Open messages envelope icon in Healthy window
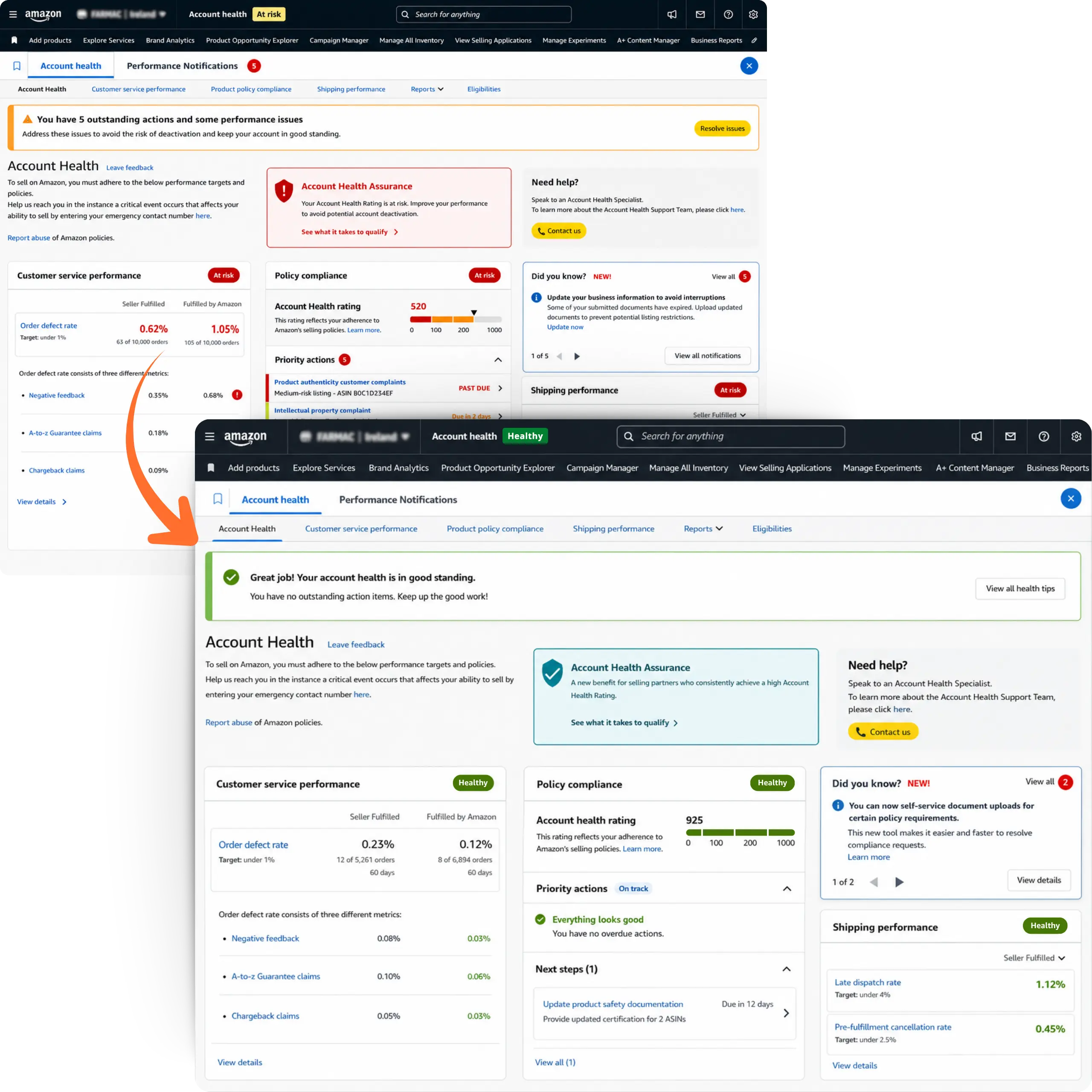 (x=1011, y=436)
